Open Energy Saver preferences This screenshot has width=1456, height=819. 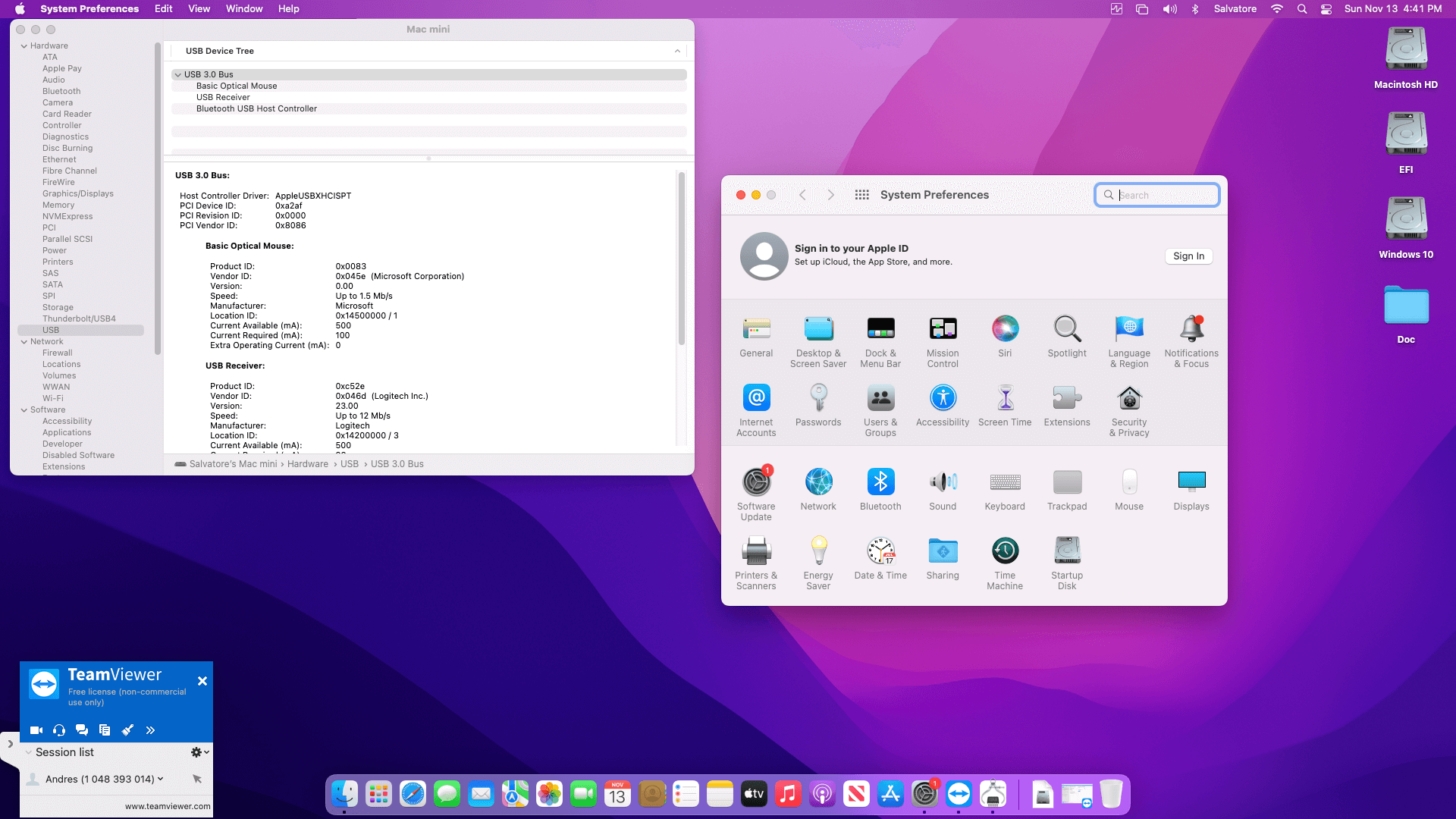(x=818, y=564)
